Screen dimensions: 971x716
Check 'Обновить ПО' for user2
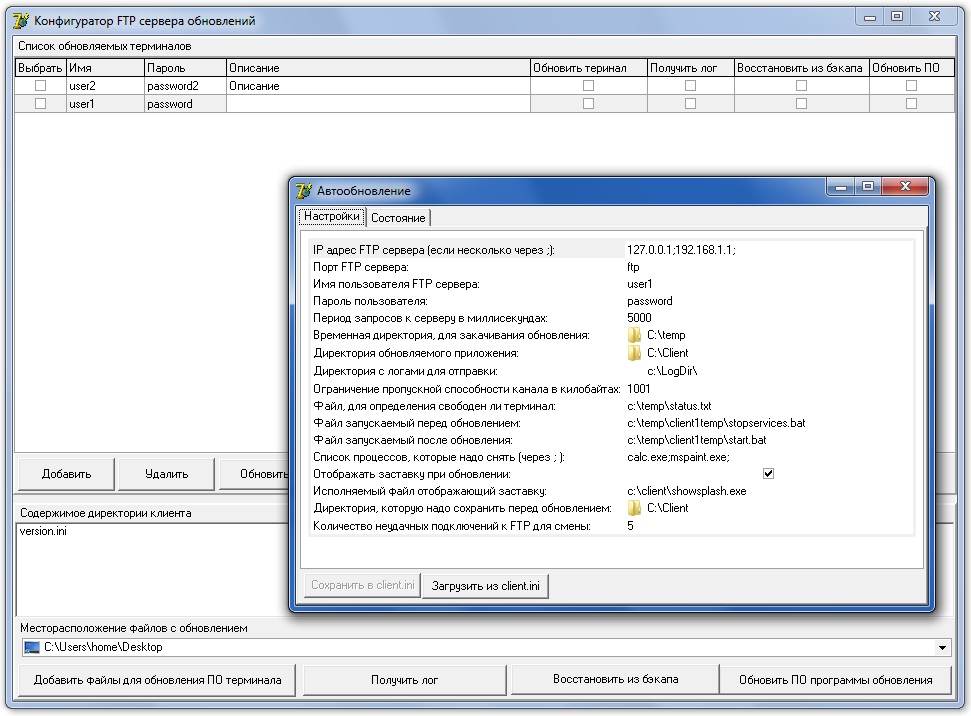tap(911, 85)
